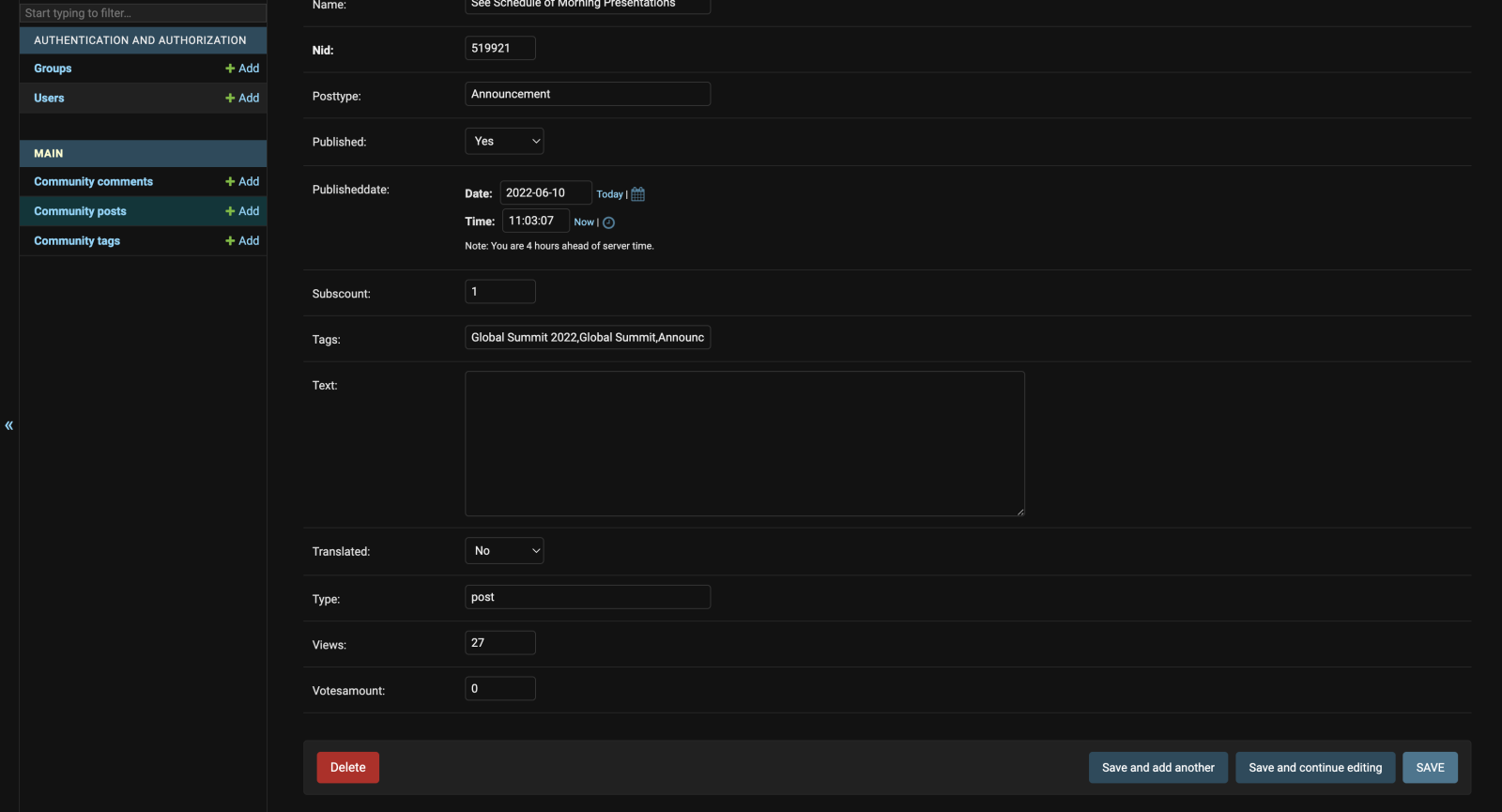Go to Users in the sidebar
Image resolution: width=1502 pixels, height=812 pixels.
click(49, 98)
